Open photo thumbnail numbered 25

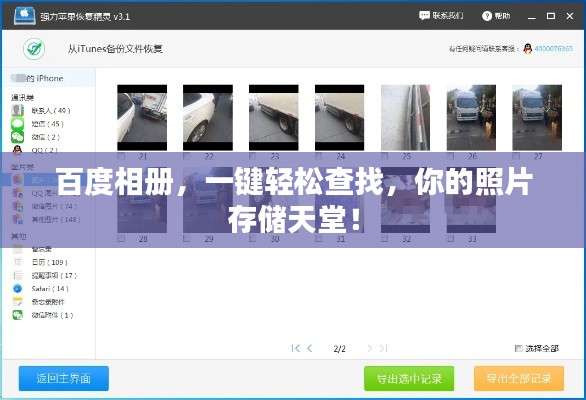tap(405, 117)
